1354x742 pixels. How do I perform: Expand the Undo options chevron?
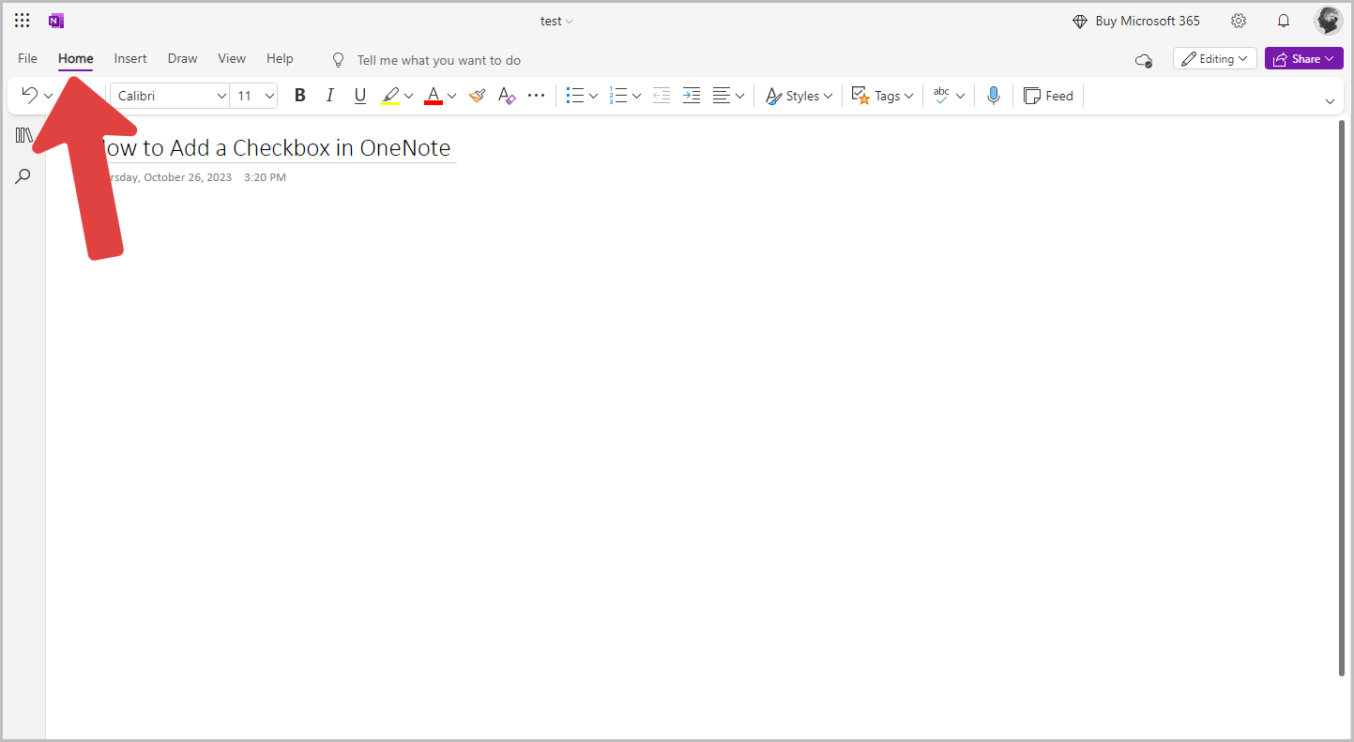(48, 96)
